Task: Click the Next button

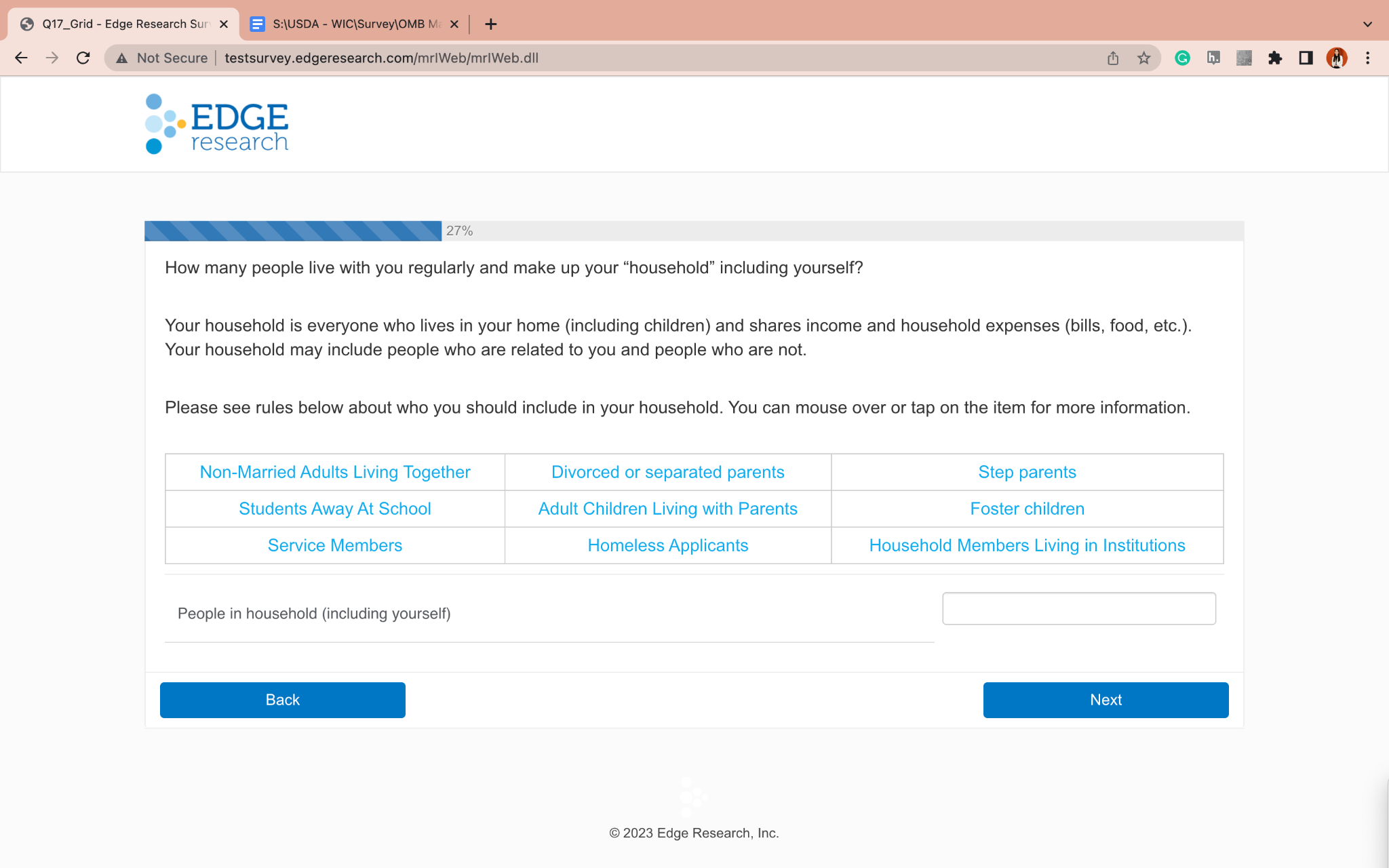Action: click(x=1106, y=700)
